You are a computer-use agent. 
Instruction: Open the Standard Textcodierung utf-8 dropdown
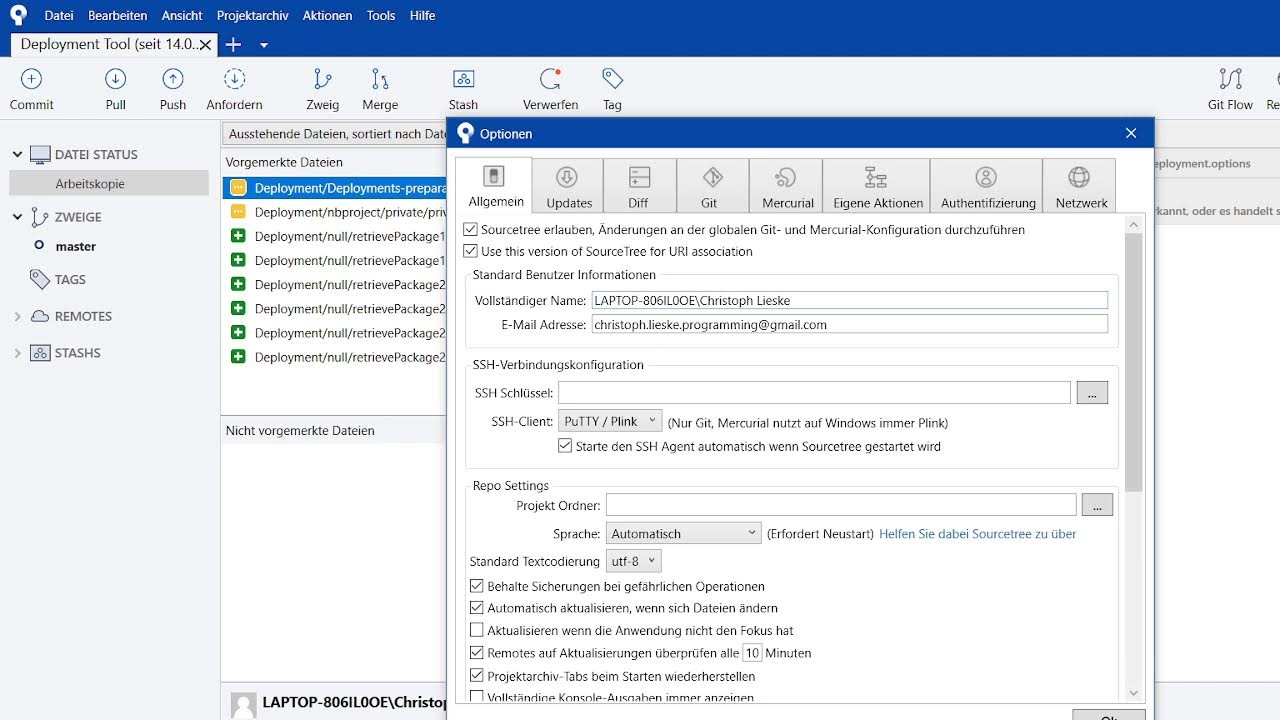[x=633, y=561]
